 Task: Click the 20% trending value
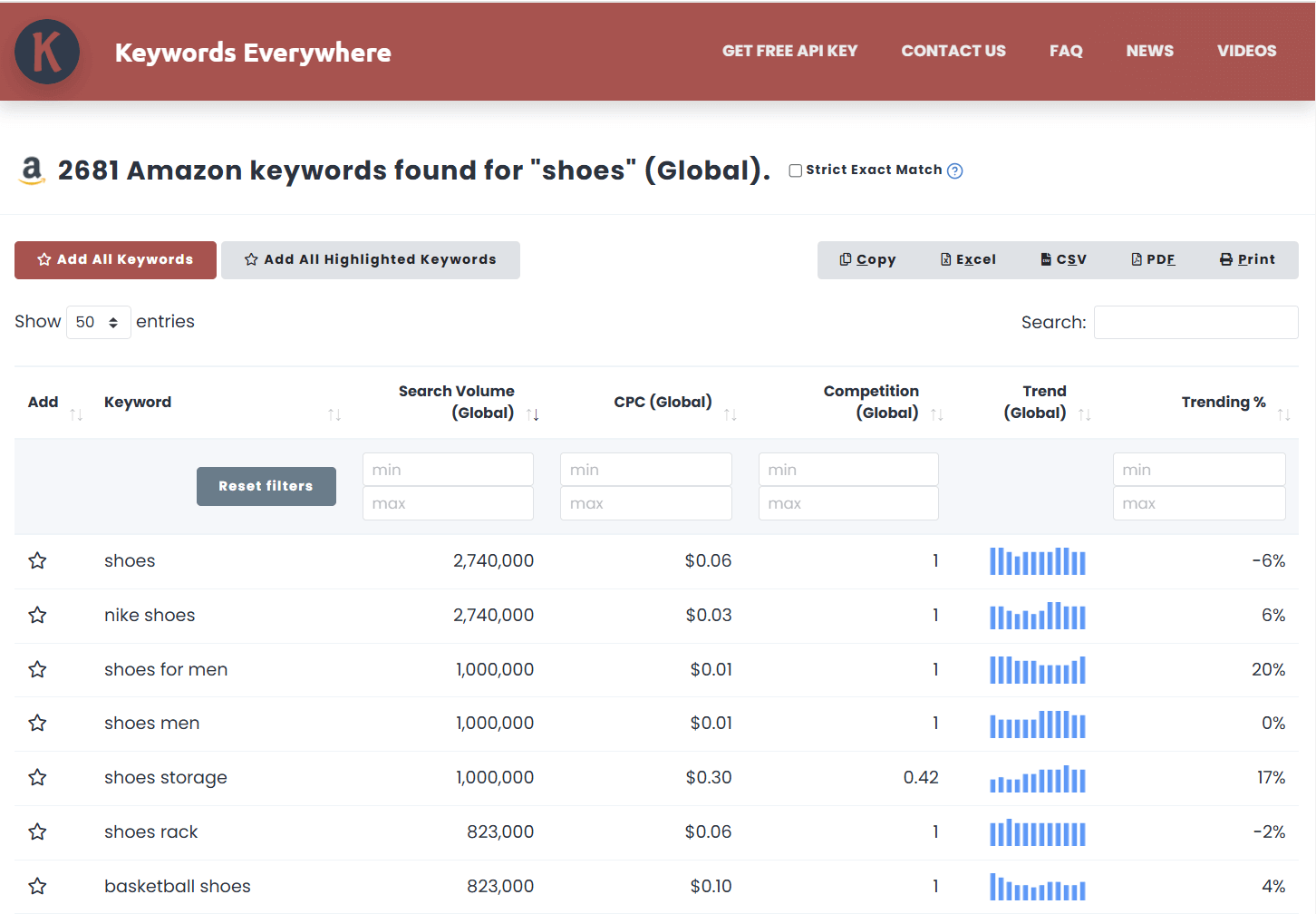1268,669
